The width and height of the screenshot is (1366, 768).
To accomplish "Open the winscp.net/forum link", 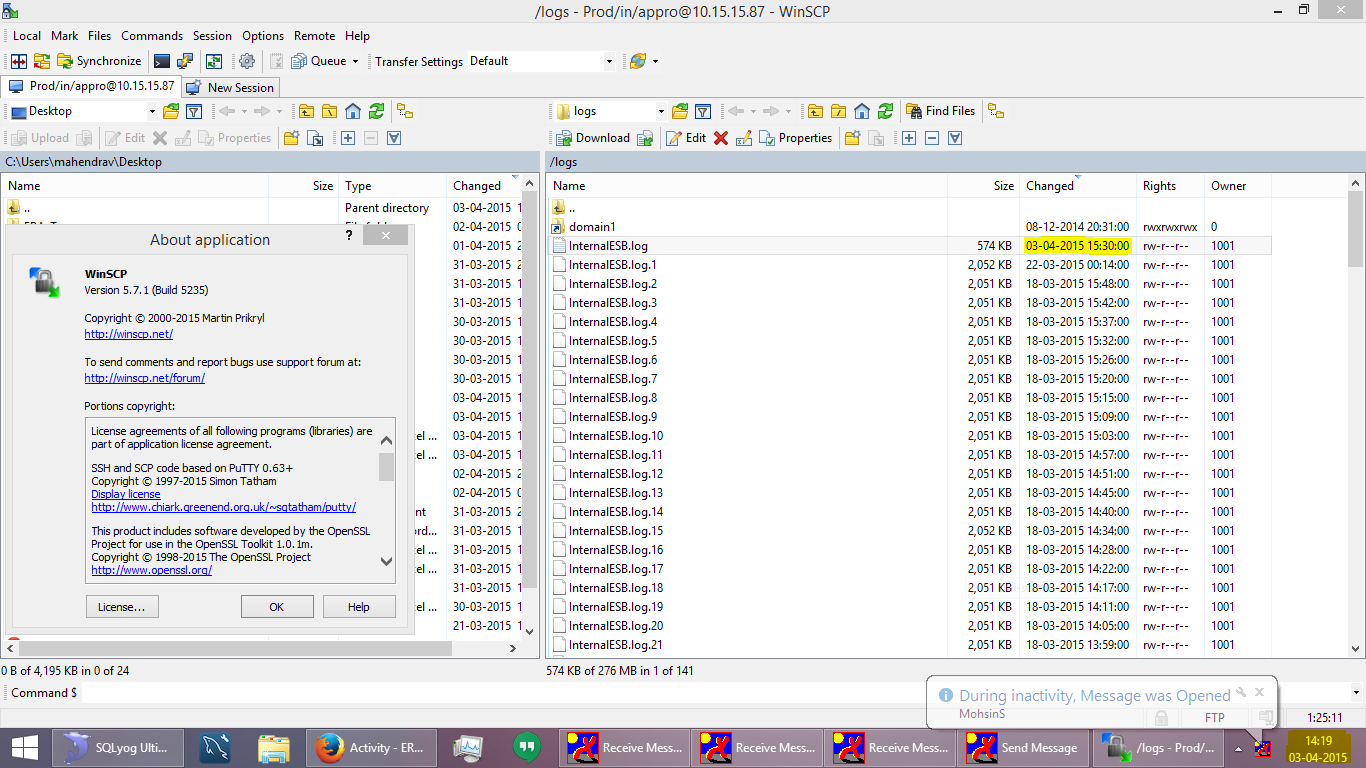I will [144, 378].
